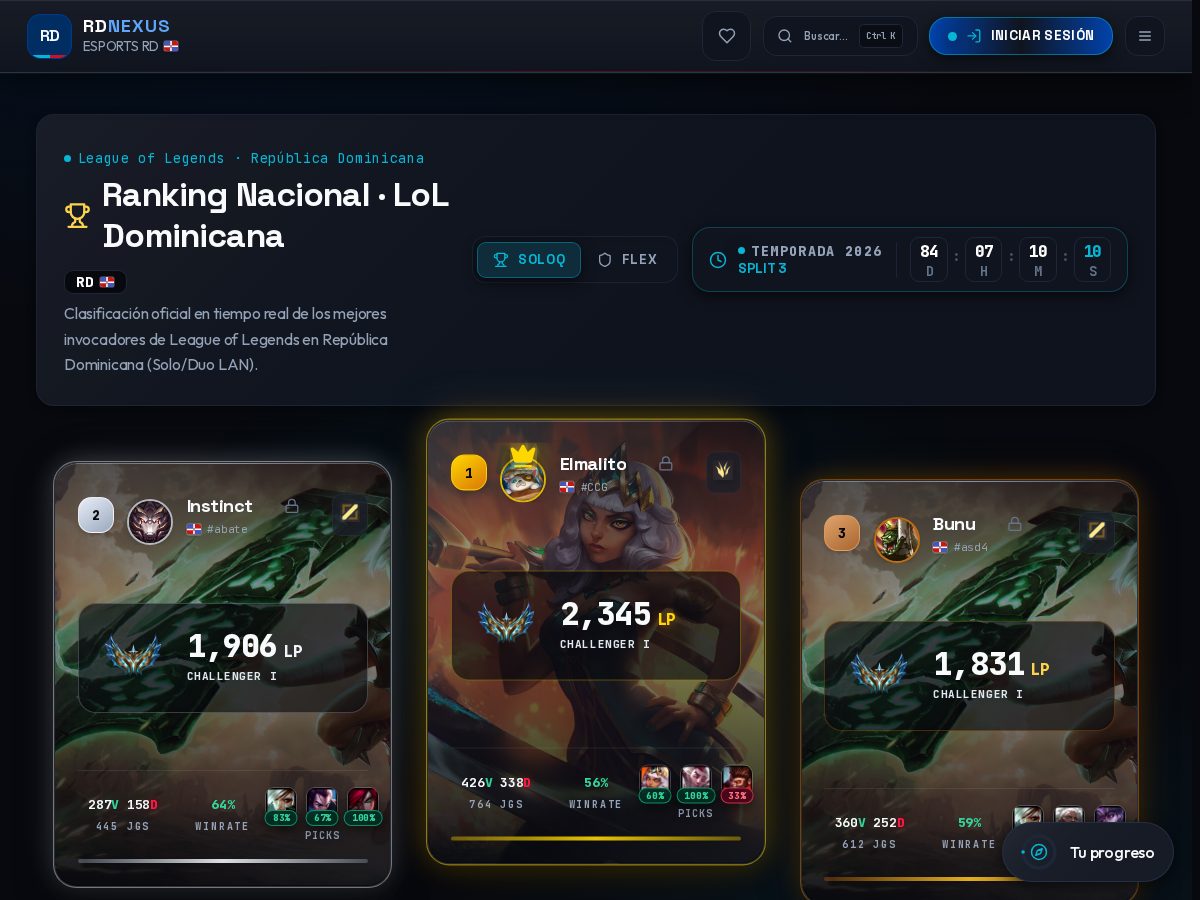Open the hamburger menu
This screenshot has width=1200, height=900.
tap(1145, 36)
